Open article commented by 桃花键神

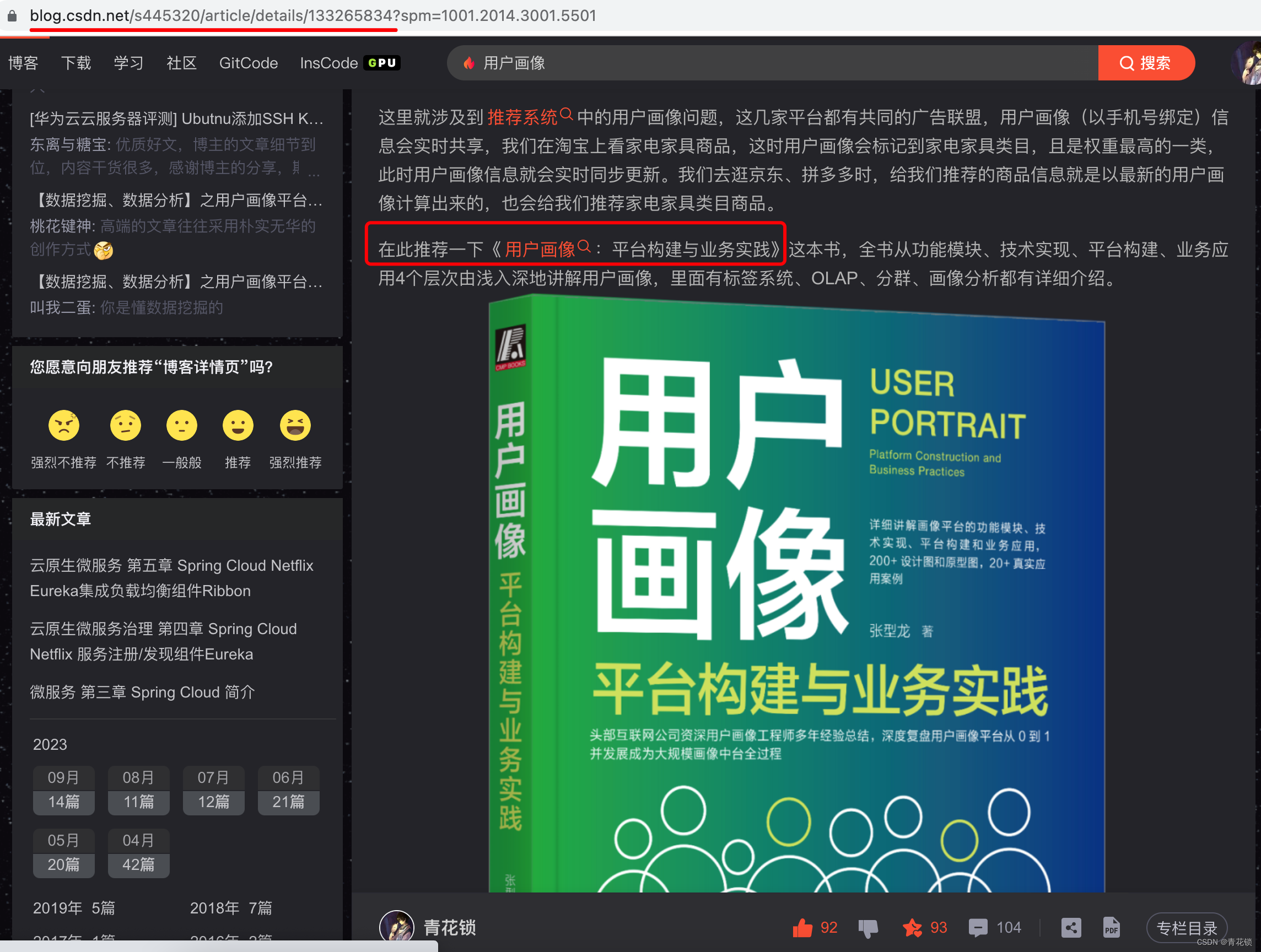(177, 200)
